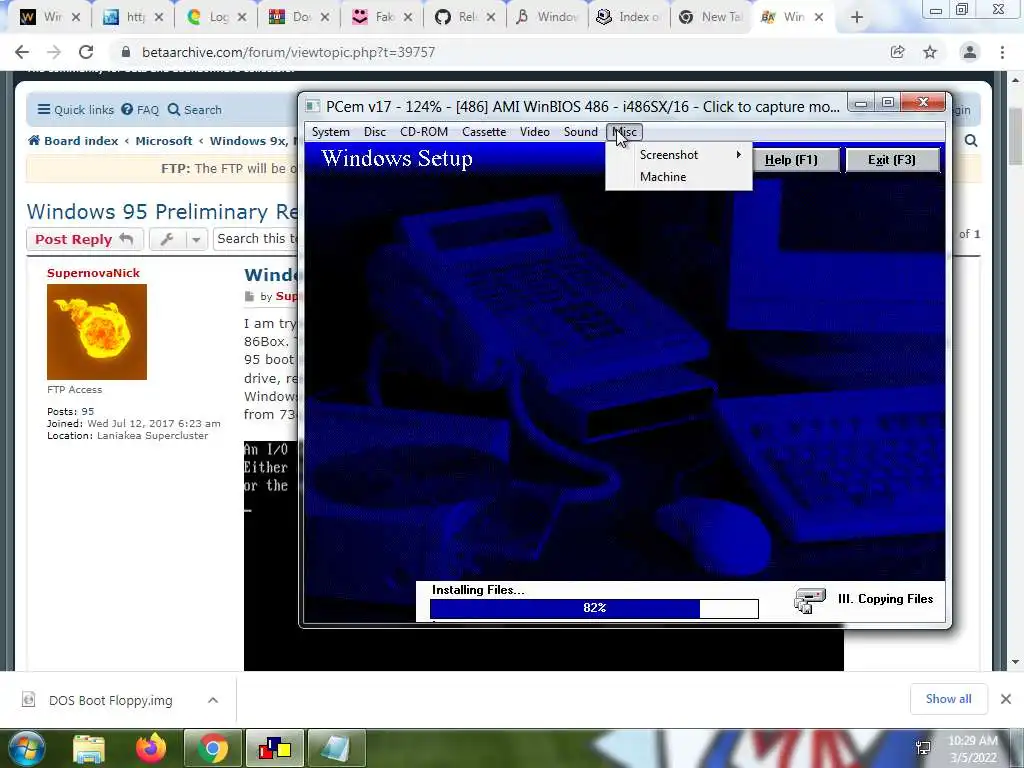Click the PCem taskbar icon
Image resolution: width=1024 pixels, height=768 pixels.
click(x=275, y=748)
